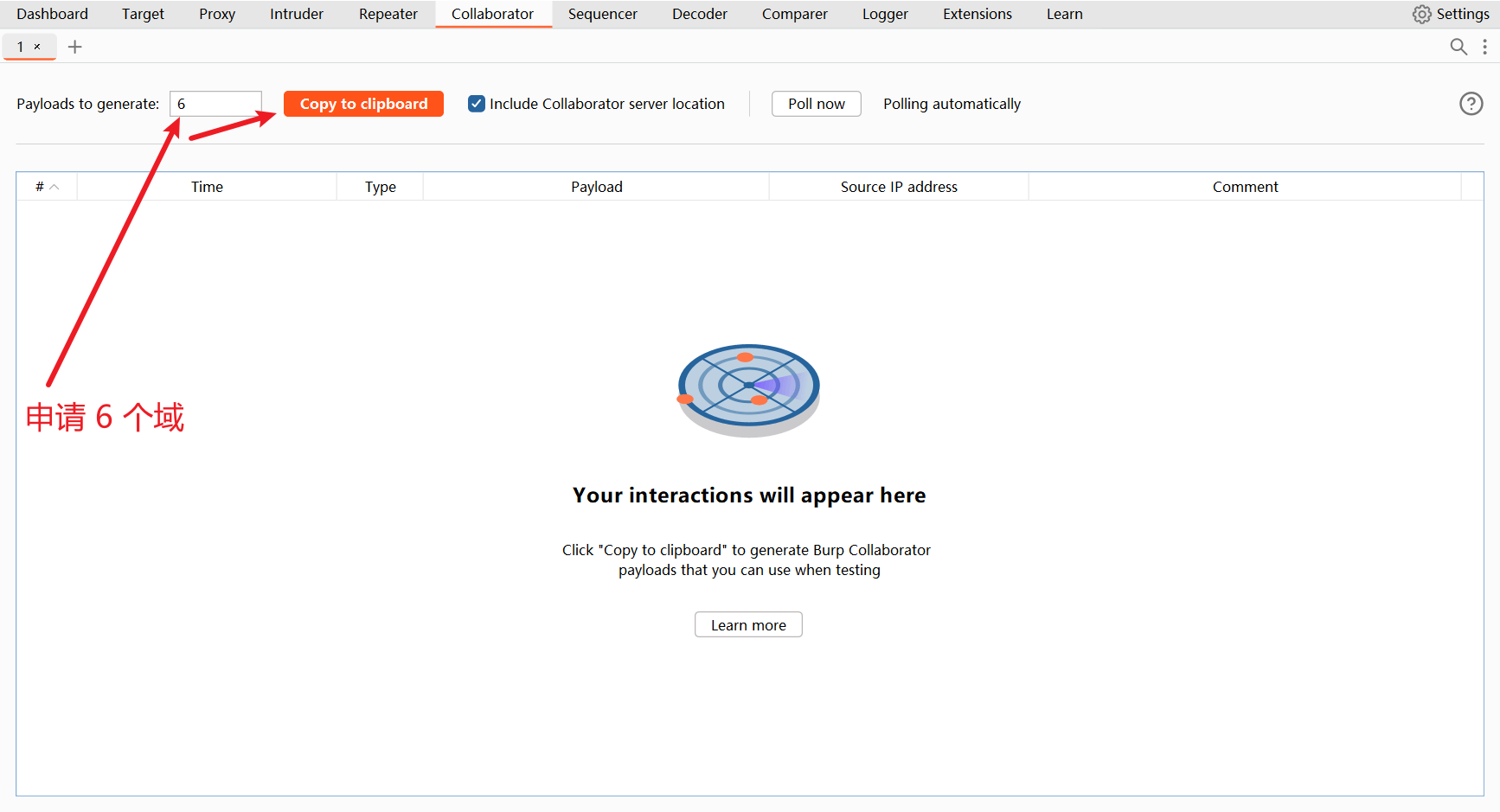Sort by the Time column header

[x=207, y=187]
